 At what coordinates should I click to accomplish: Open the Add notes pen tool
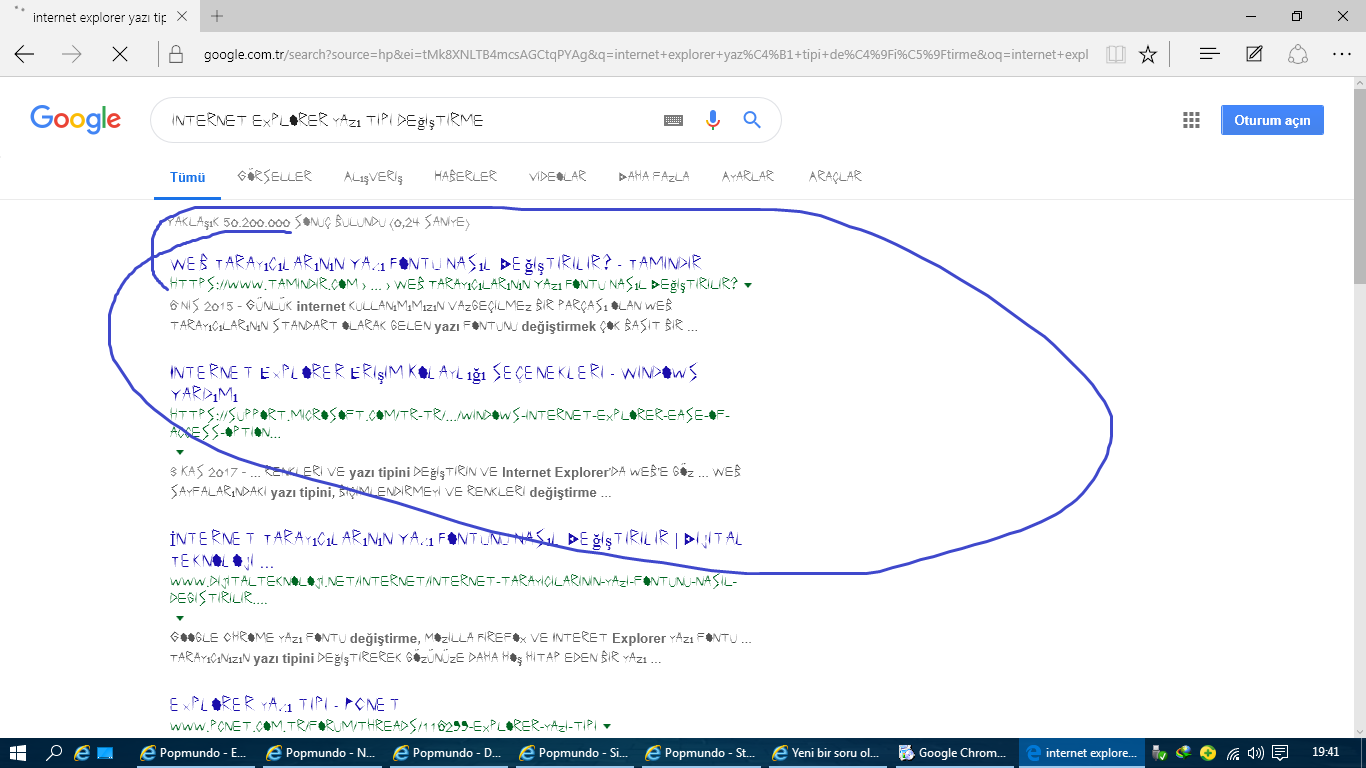coord(1254,54)
